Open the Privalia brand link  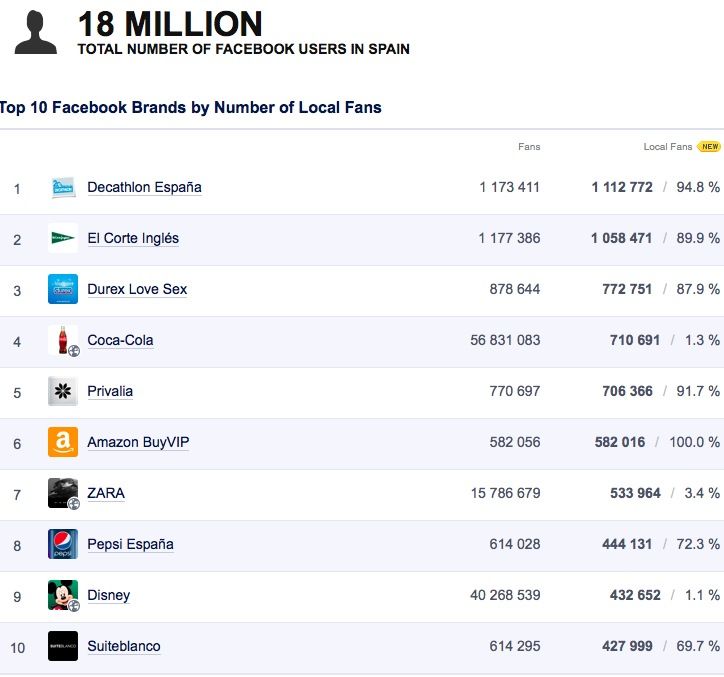(x=110, y=391)
